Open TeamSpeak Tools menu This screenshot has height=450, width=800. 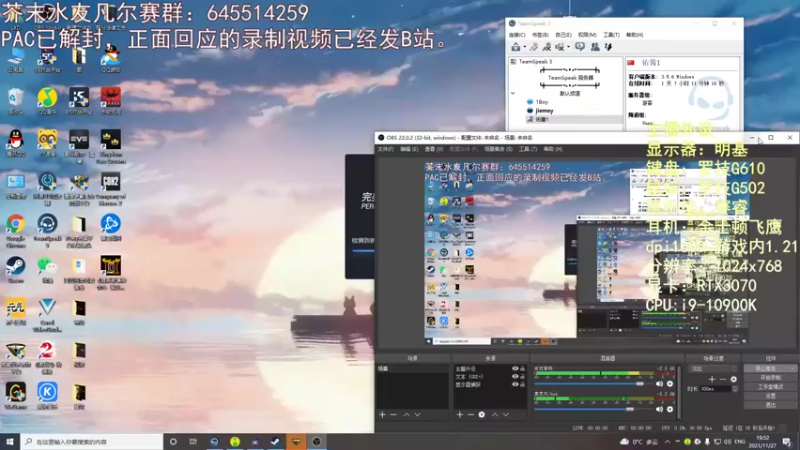(611, 35)
